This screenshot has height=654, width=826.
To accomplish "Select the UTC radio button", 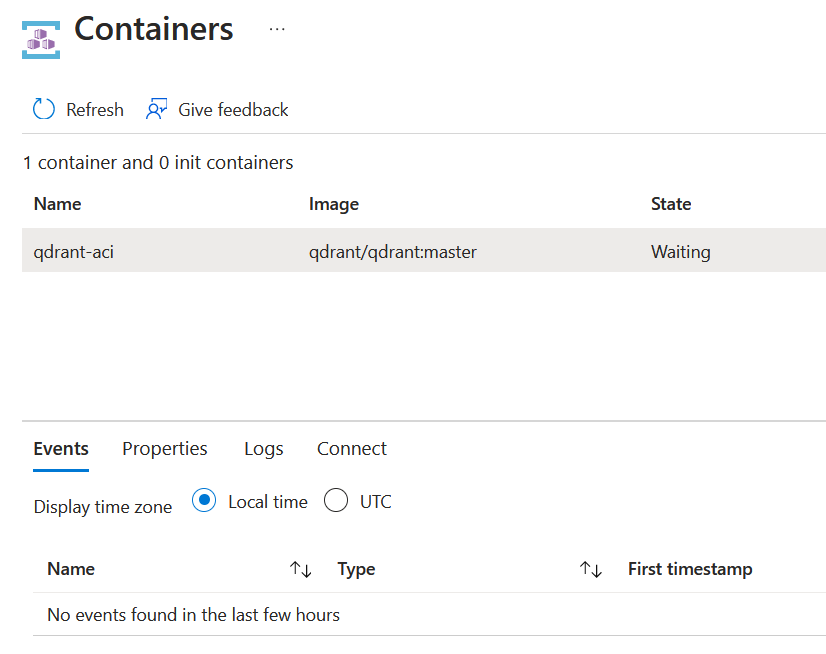I will [x=336, y=500].
